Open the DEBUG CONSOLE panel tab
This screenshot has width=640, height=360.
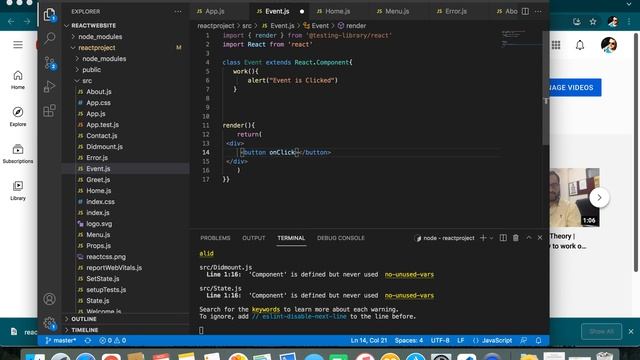pyautogui.click(x=341, y=238)
